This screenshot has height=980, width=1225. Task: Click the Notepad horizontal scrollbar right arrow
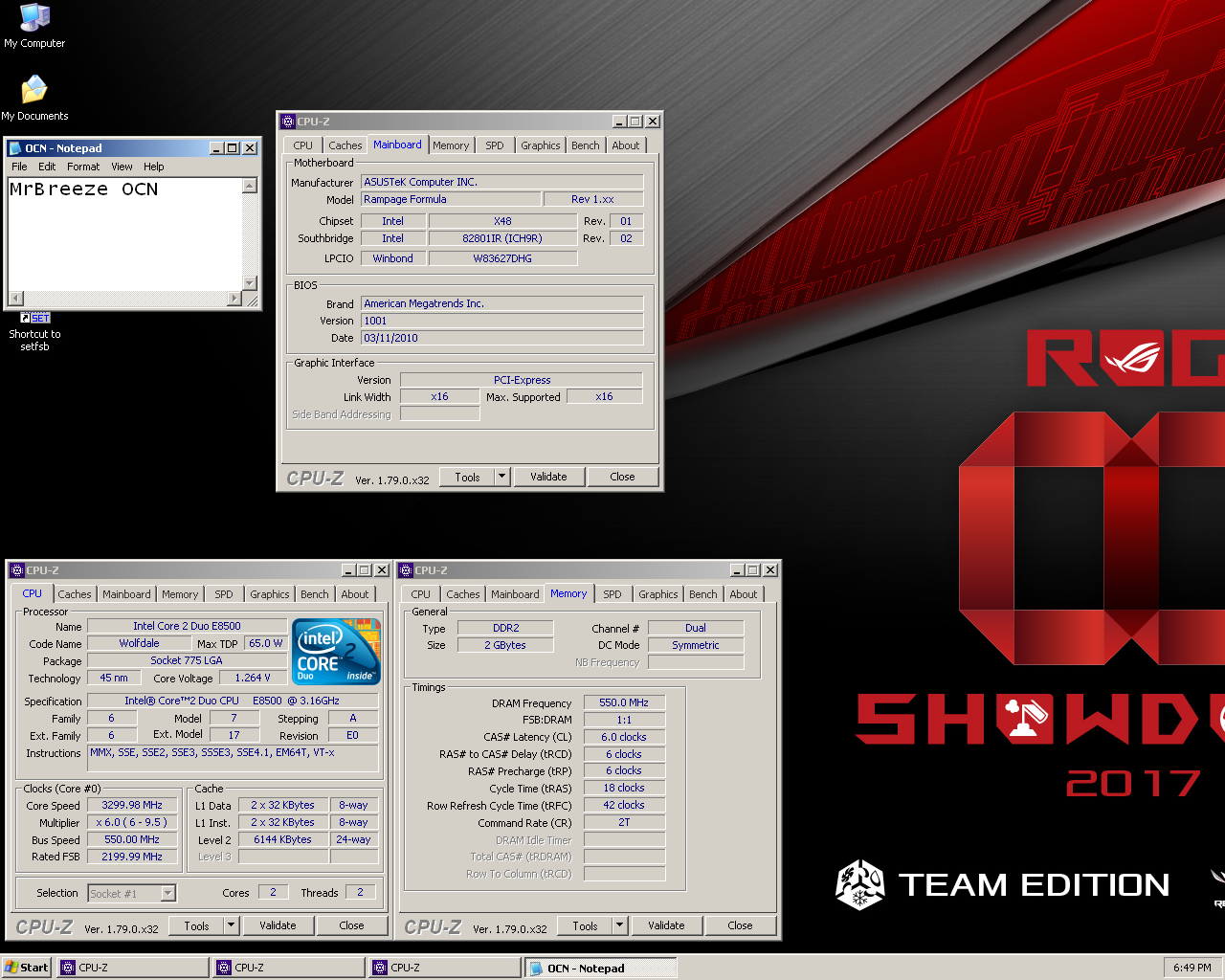click(x=234, y=299)
